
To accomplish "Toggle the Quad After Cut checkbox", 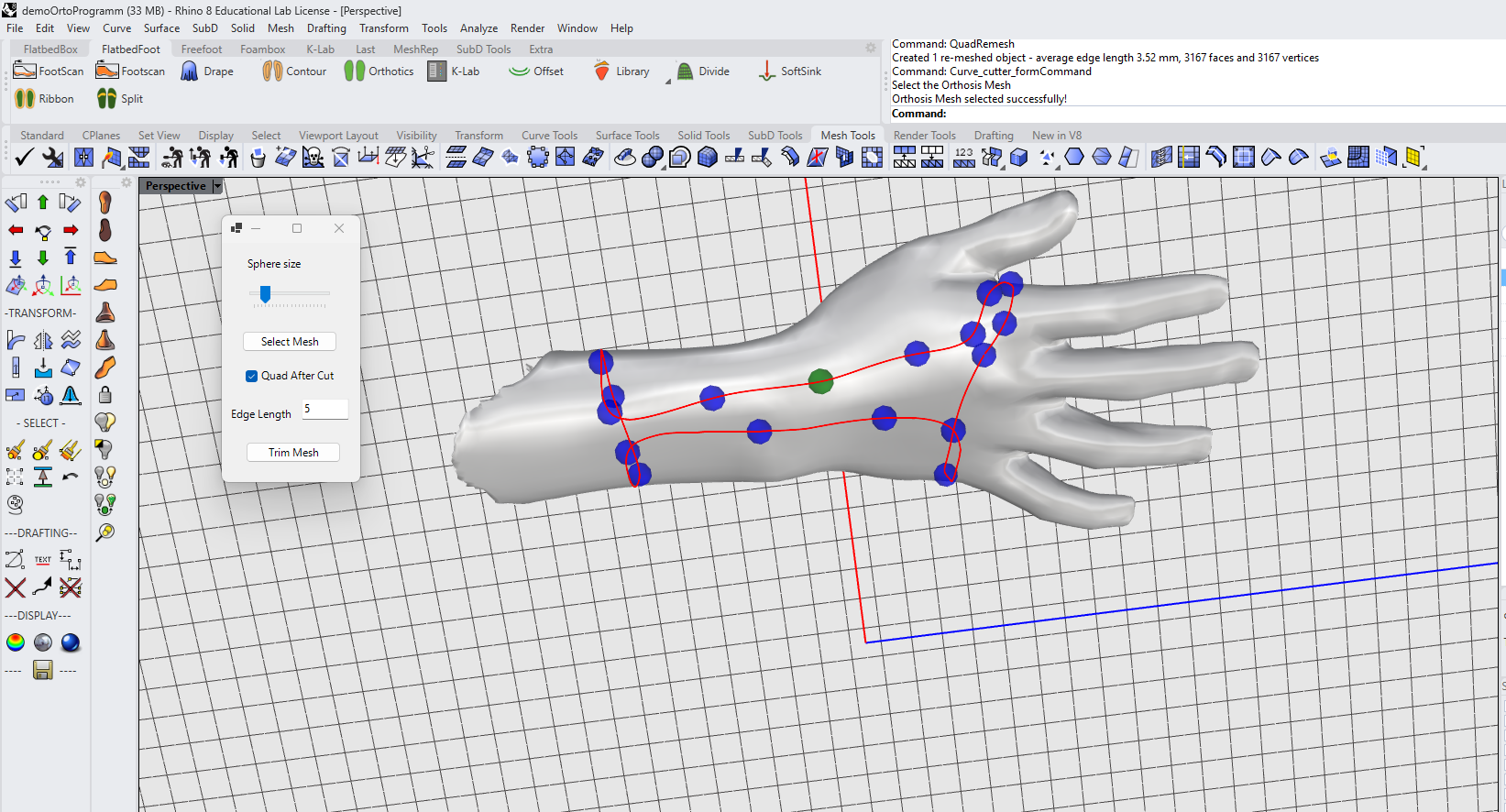I will tap(251, 376).
